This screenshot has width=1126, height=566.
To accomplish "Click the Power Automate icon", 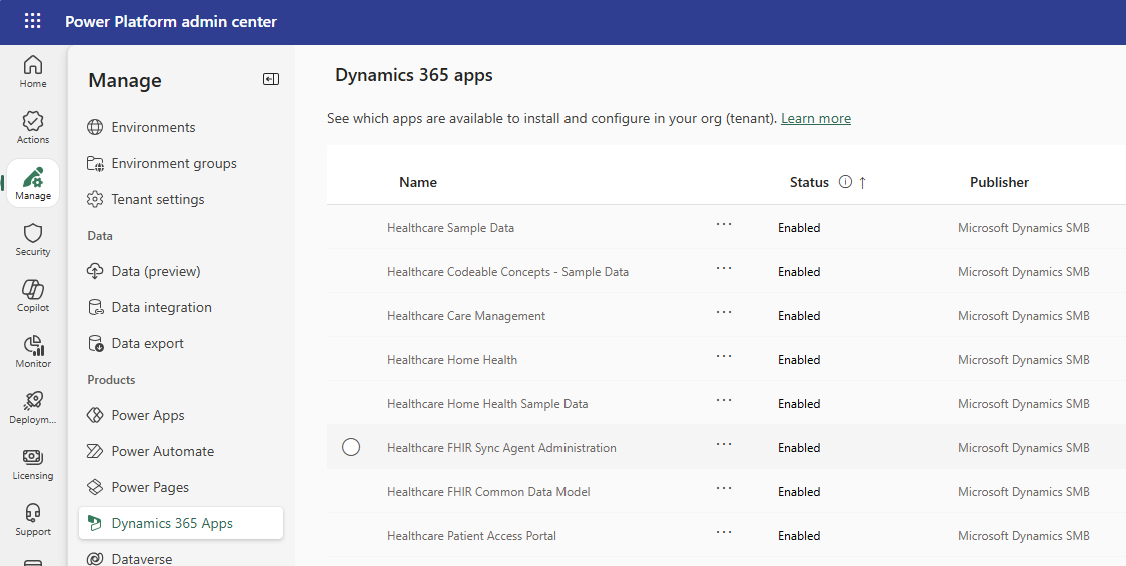I will [95, 451].
